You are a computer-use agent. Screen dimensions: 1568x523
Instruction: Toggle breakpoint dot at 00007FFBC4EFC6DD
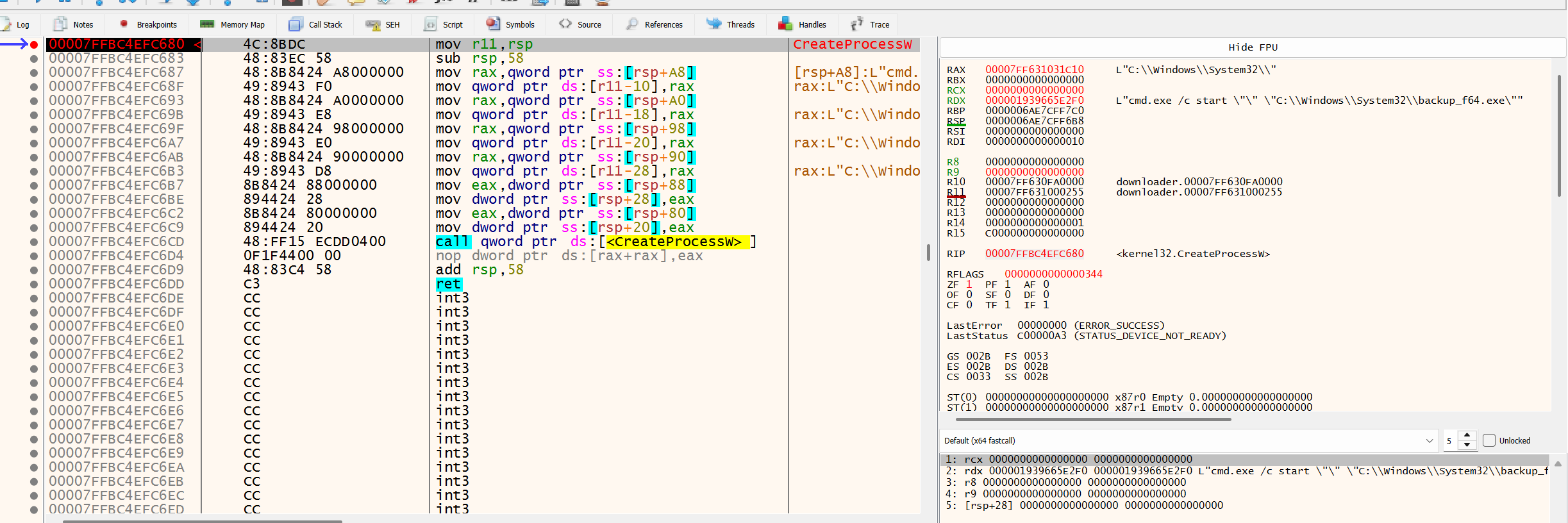34,284
